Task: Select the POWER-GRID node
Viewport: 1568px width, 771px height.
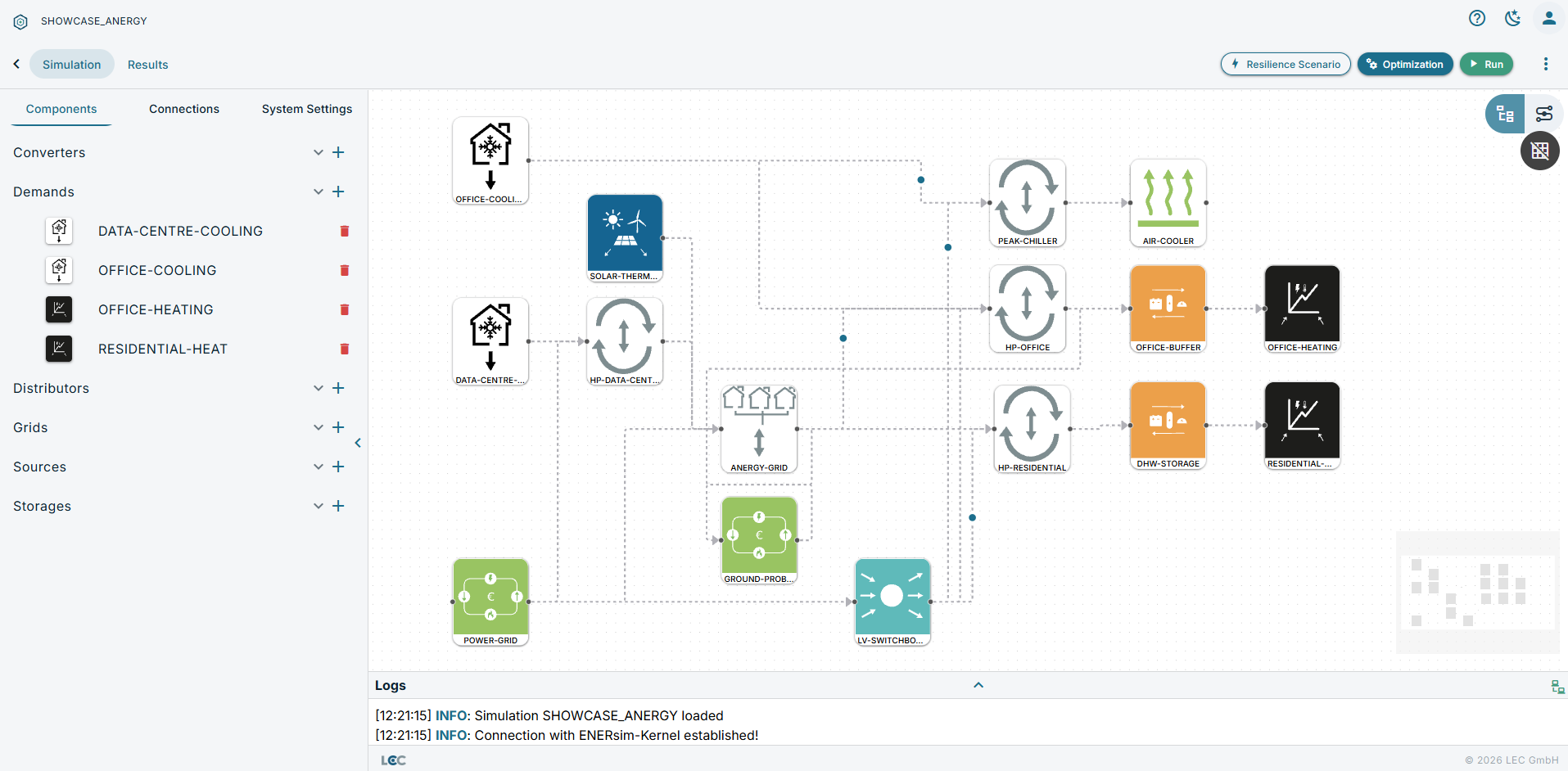Action: click(490, 602)
